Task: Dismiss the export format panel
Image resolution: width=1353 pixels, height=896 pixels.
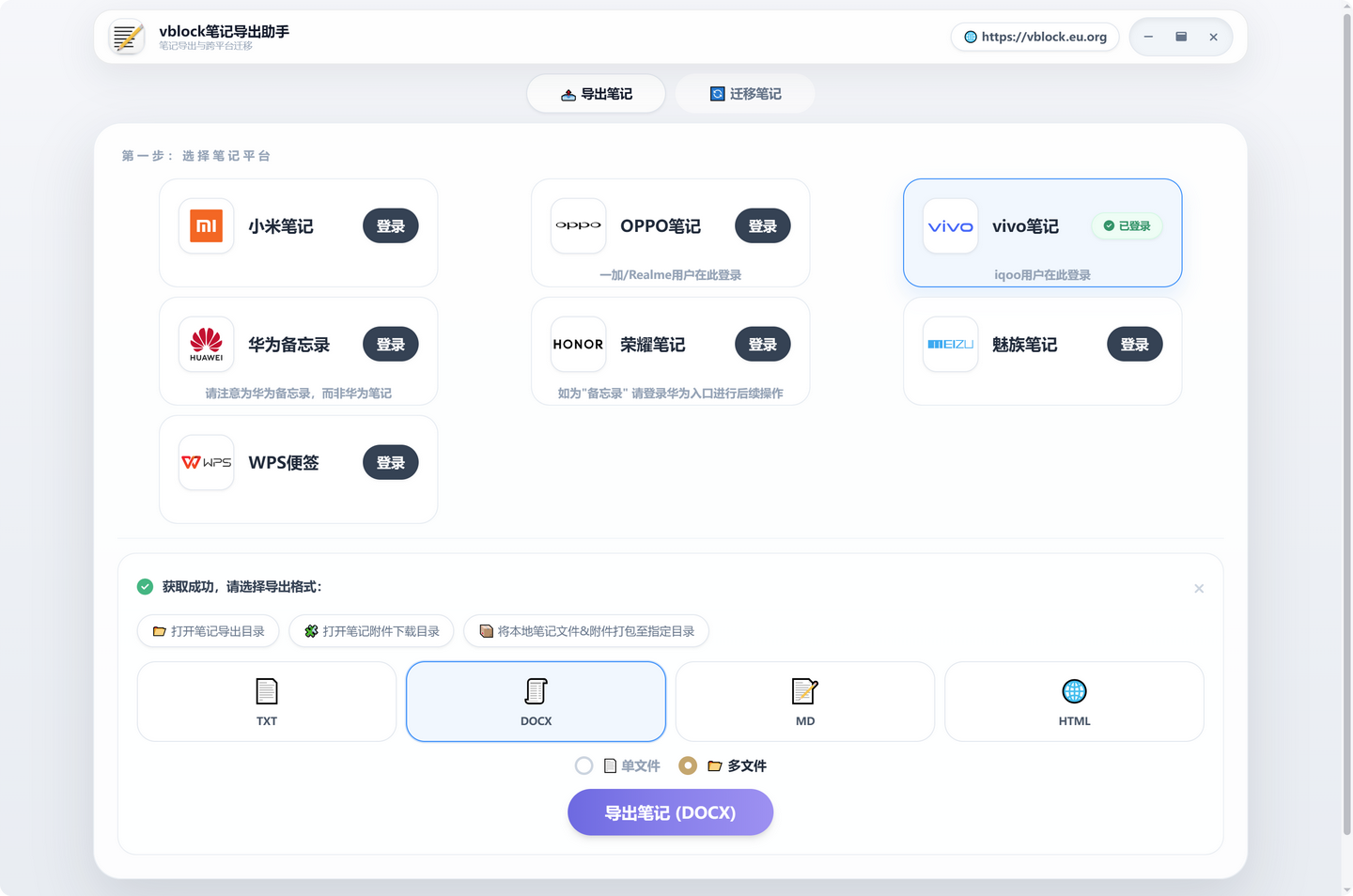Action: pyautogui.click(x=1199, y=589)
